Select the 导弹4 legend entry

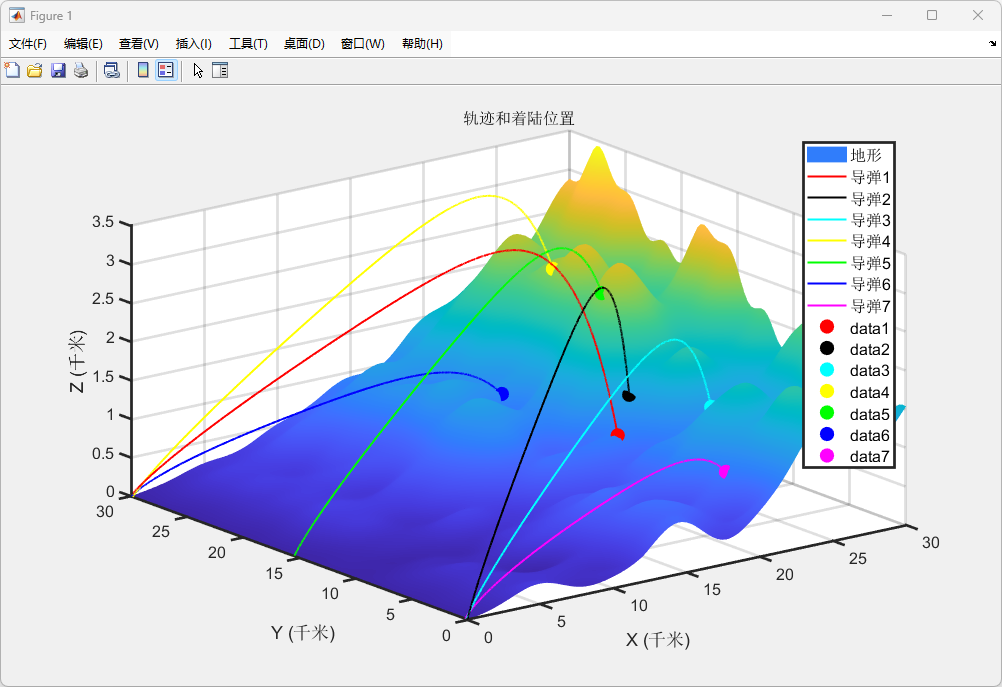[x=869, y=241]
